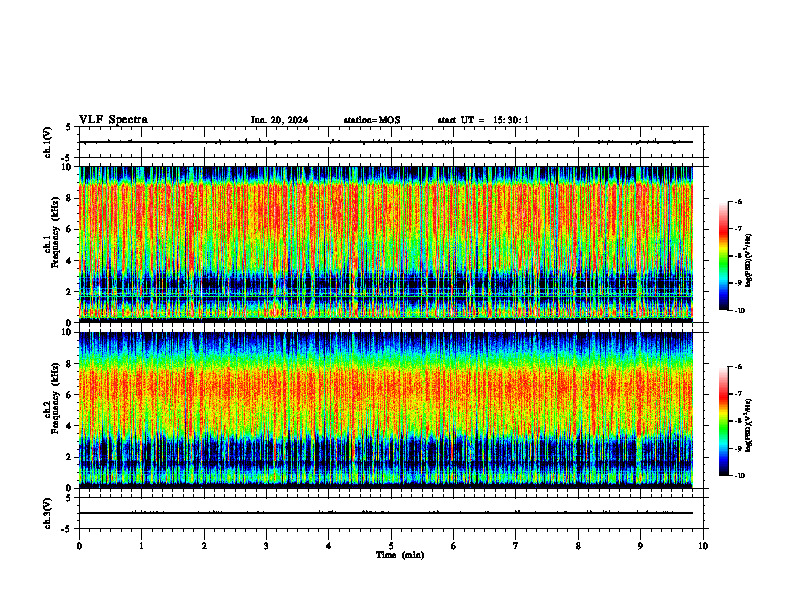
Task: Click time axis tick label "5"
Action: pyautogui.click(x=391, y=546)
